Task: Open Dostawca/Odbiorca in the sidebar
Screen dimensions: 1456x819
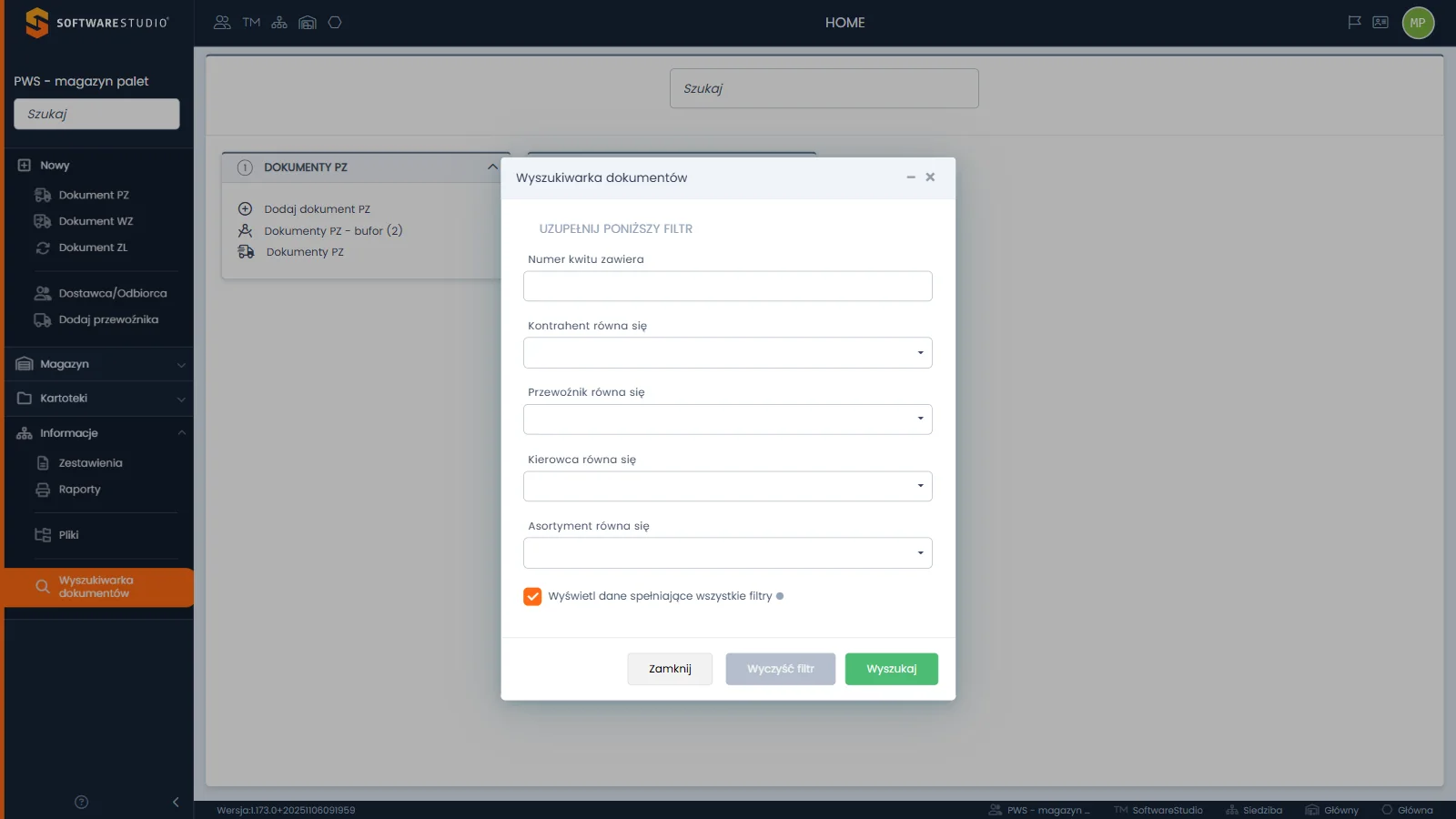Action: [x=113, y=293]
